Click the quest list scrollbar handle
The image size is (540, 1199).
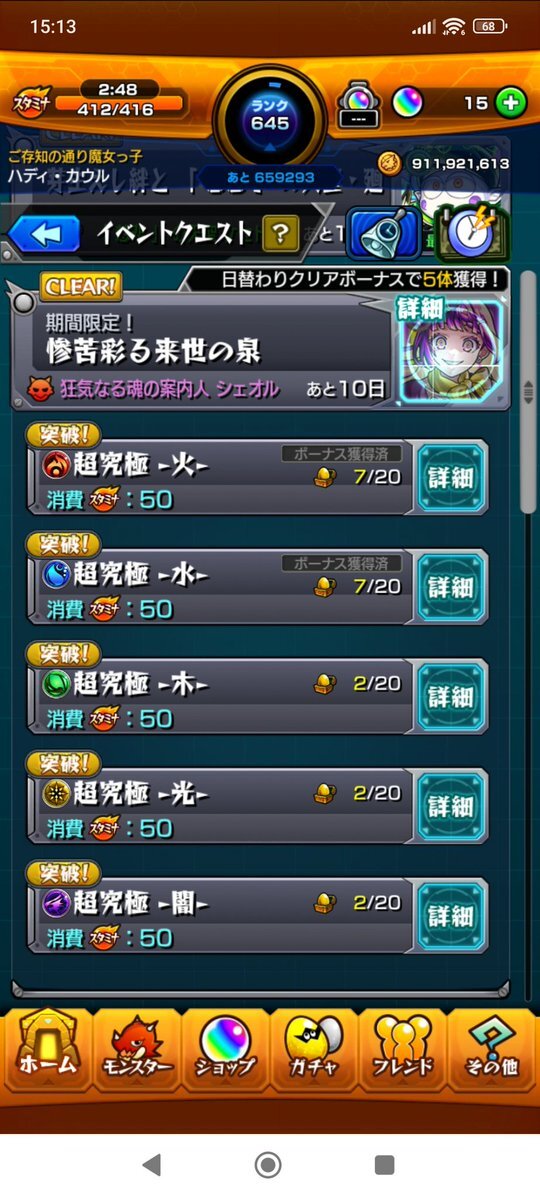point(529,392)
